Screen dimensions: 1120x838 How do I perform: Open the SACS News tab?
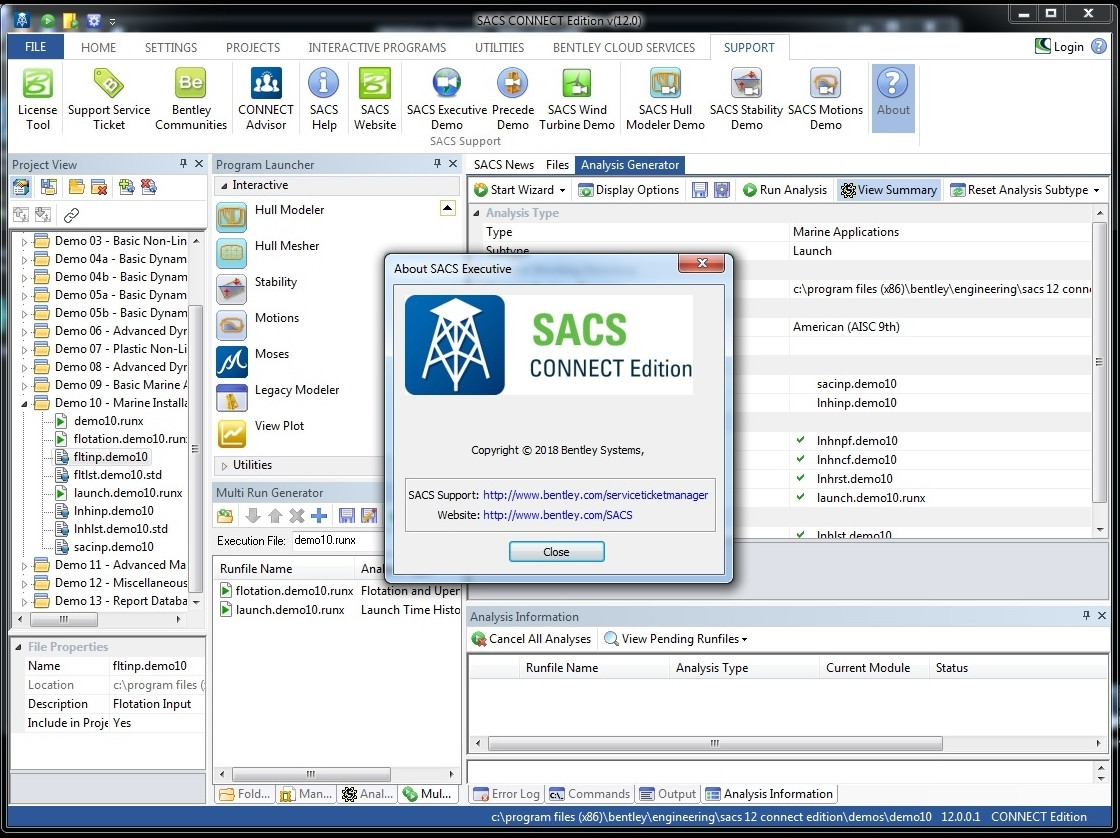point(504,164)
